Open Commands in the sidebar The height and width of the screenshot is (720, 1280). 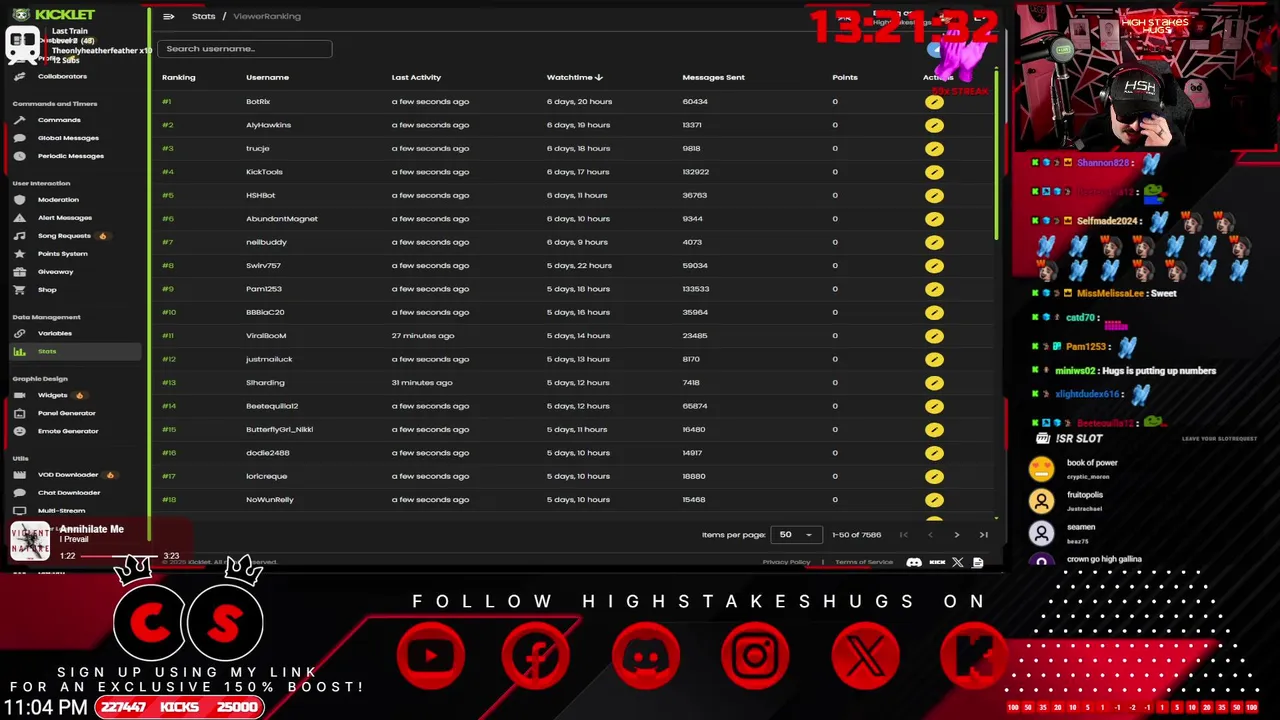tap(59, 120)
